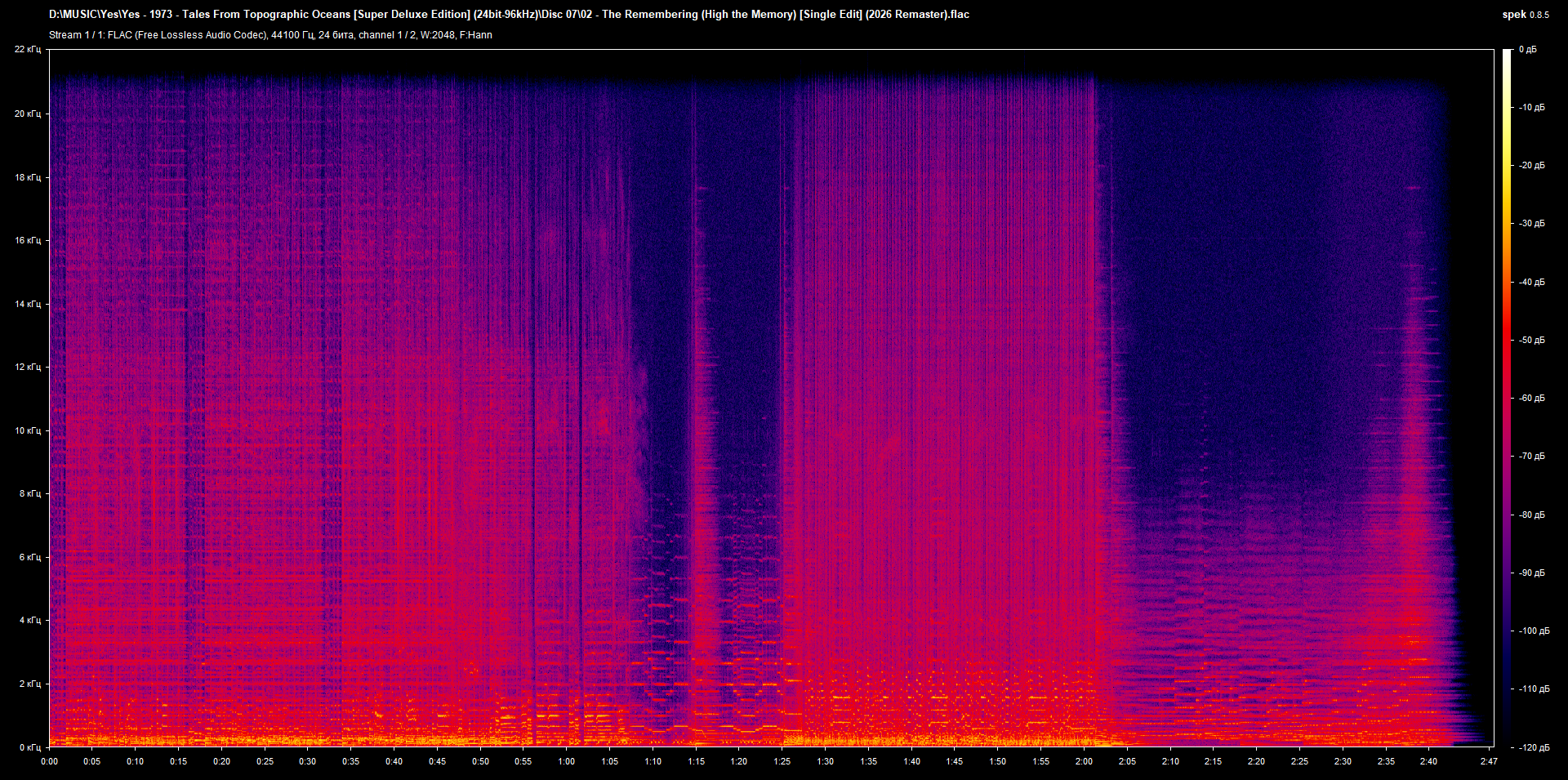Click the '2:30' time axis label
This screenshot has height=780, width=1568.
[x=1343, y=761]
